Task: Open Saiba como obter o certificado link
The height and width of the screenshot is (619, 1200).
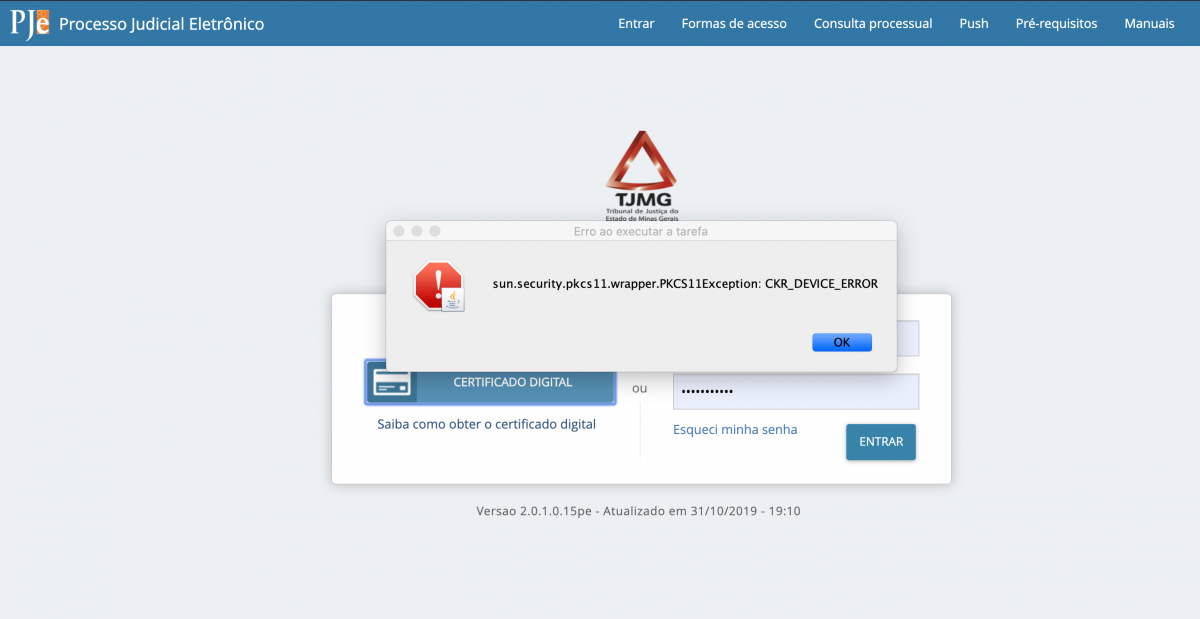Action: 486,424
